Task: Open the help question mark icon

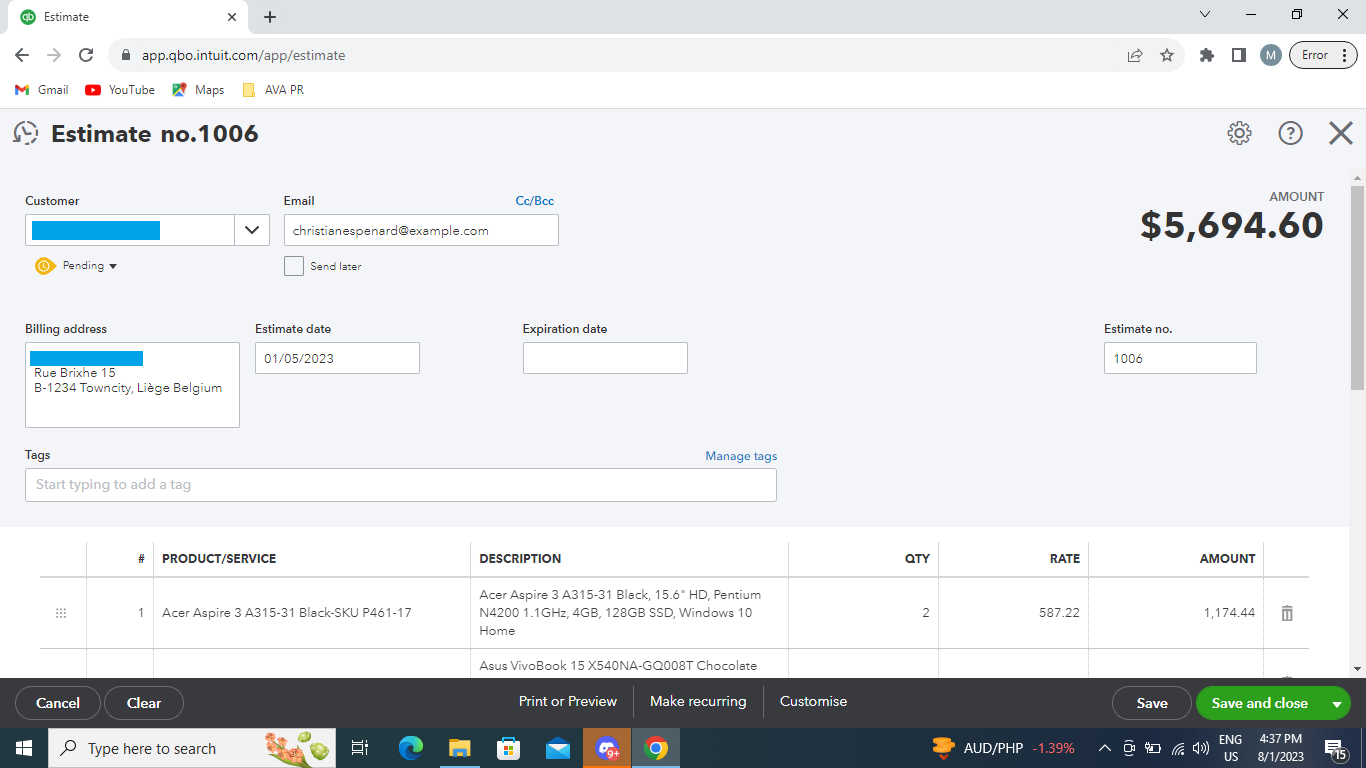Action: click(x=1291, y=133)
